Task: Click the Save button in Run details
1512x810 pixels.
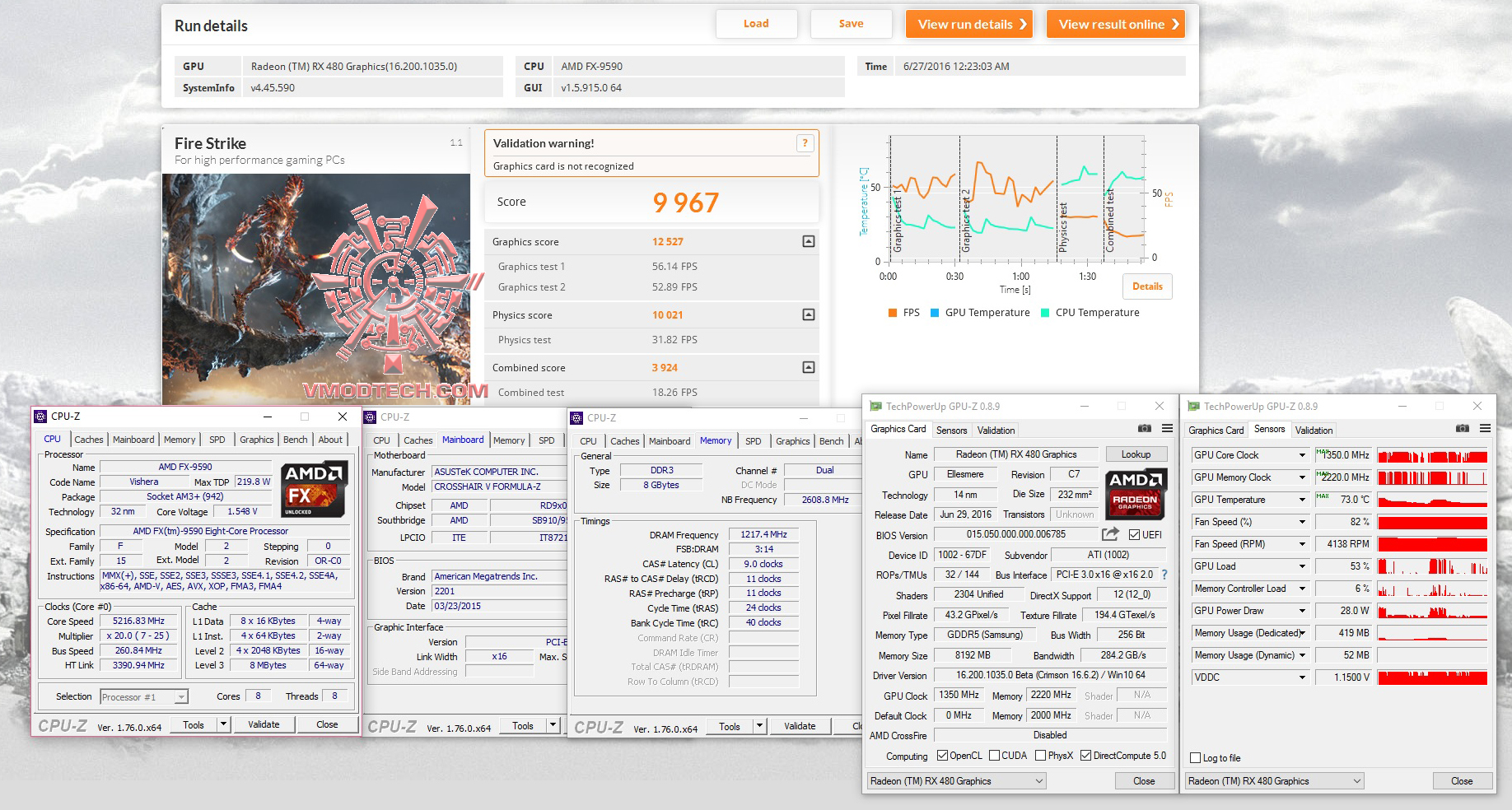Action: click(x=852, y=24)
